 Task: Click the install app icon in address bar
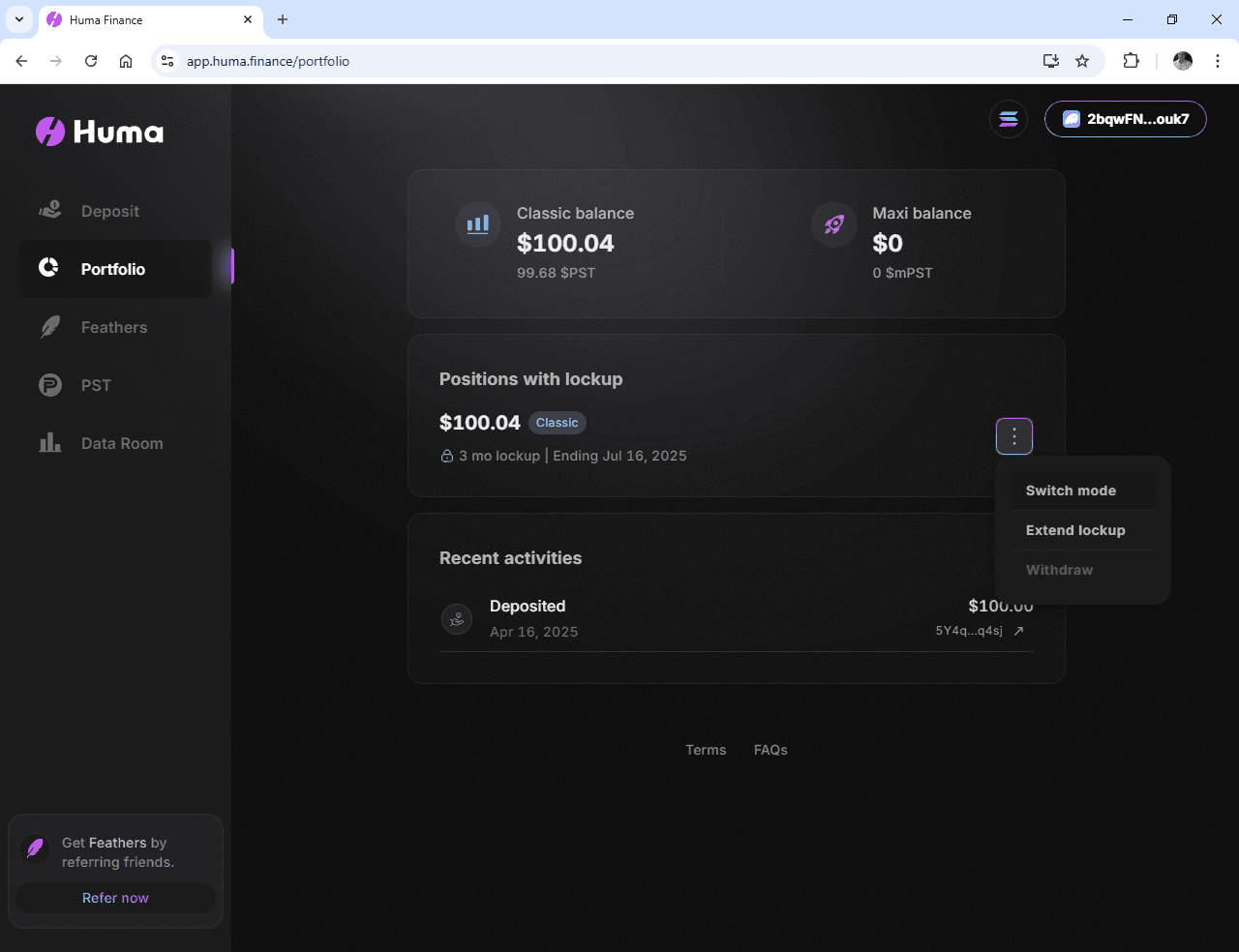(x=1051, y=61)
